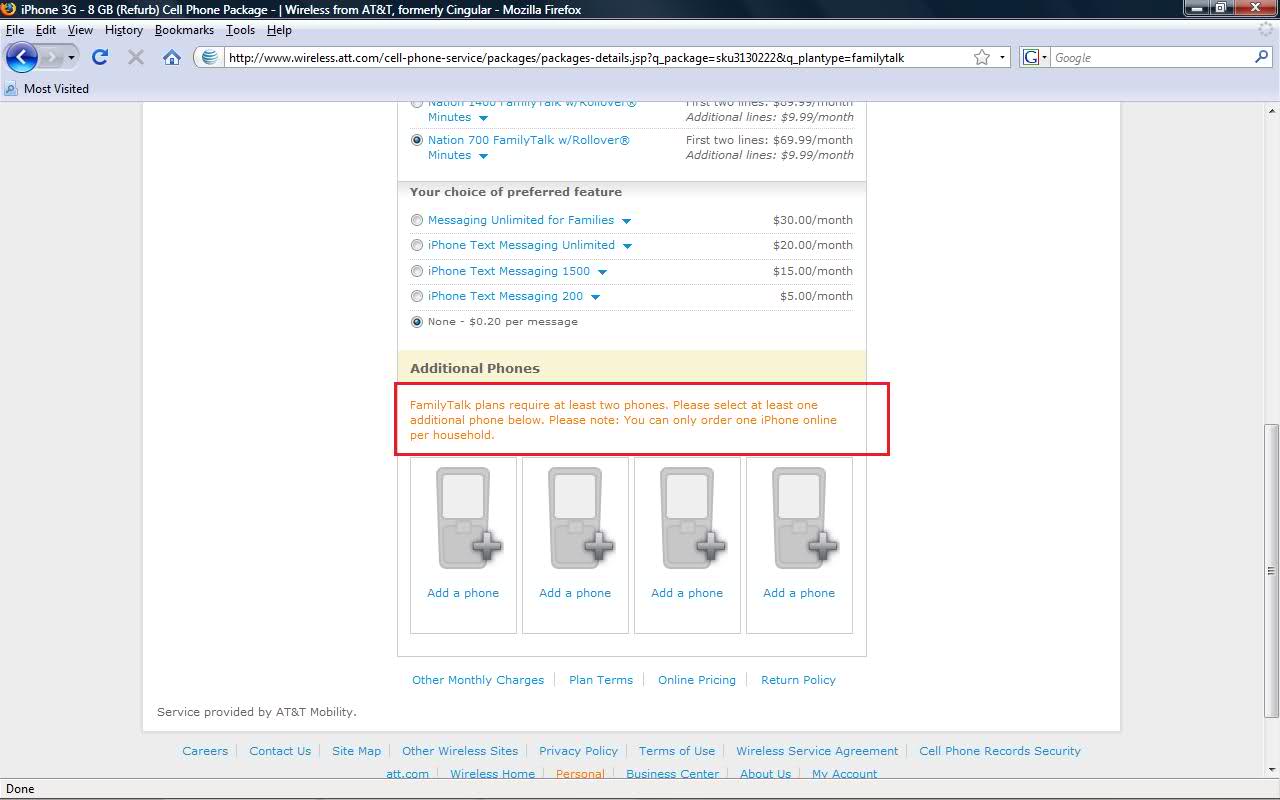Screen dimensions: 1280x800
Task: Reload the page with the refresh icon
Action: point(100,57)
